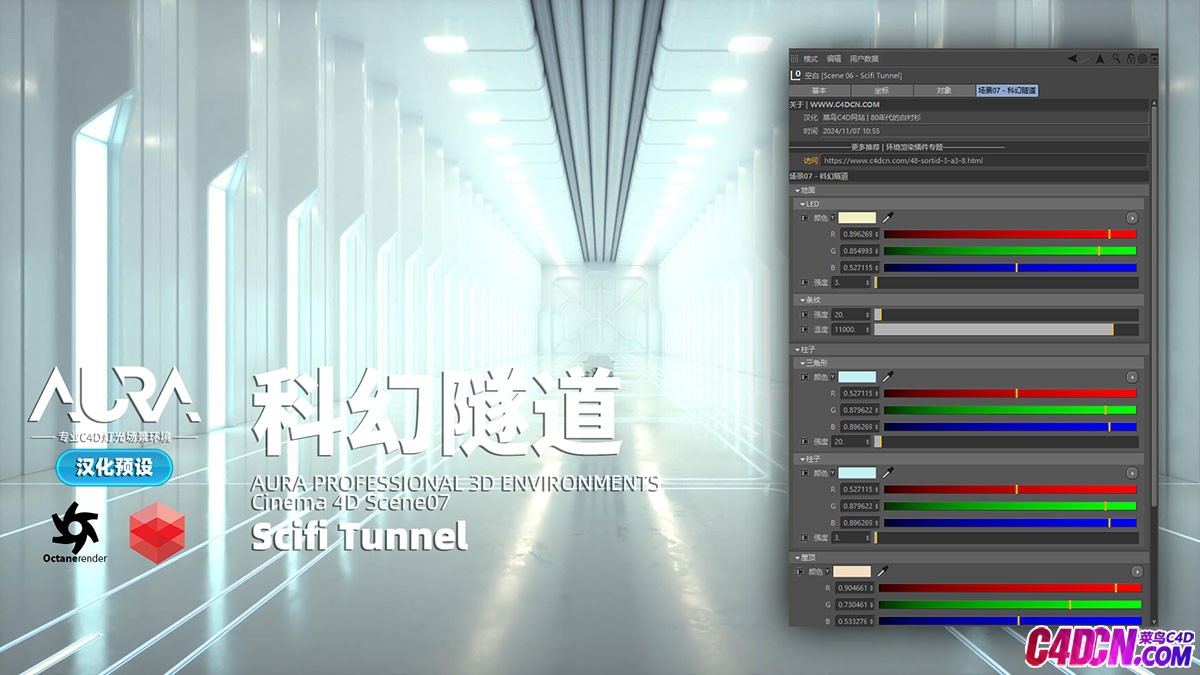Click the LED color swatch
Screen dimensions: 1200x675
[857, 217]
